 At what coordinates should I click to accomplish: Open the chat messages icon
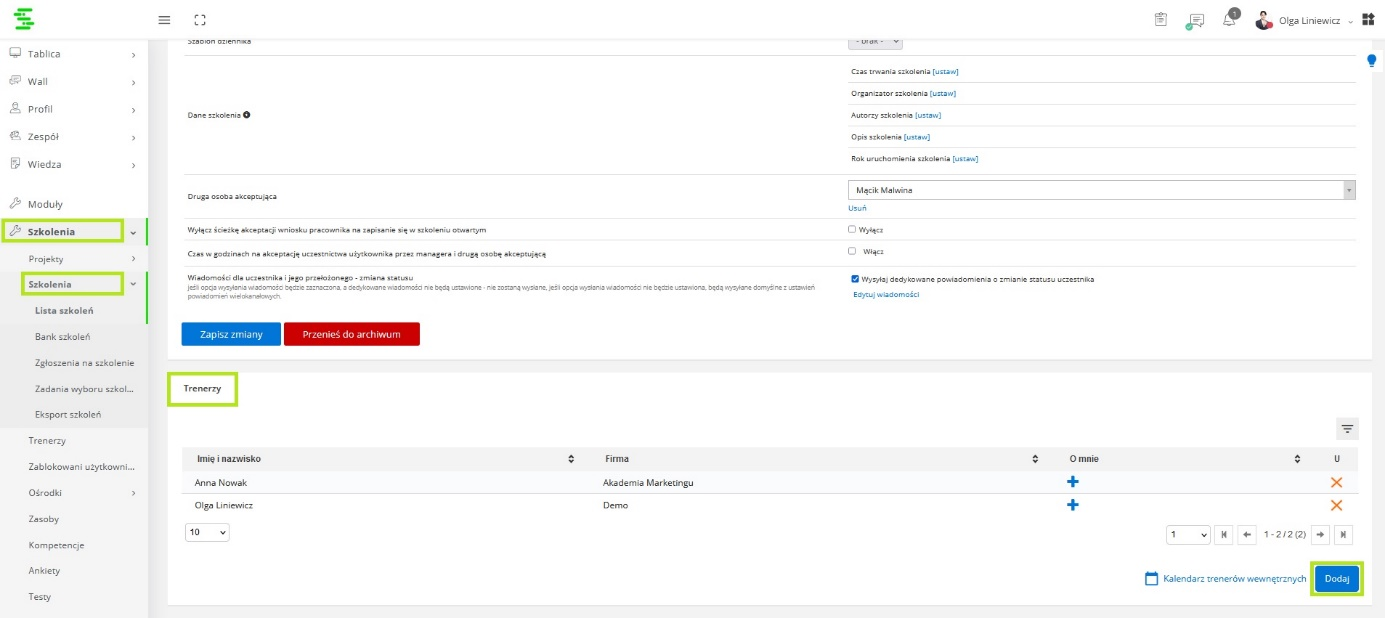[1195, 20]
